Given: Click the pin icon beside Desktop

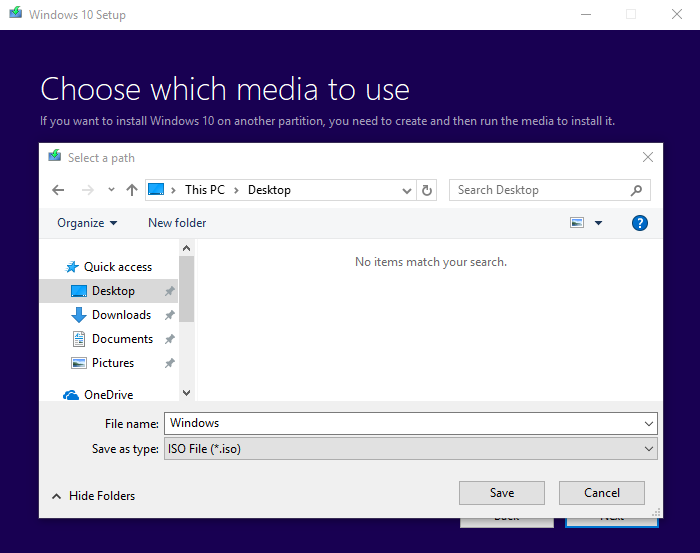Looking at the screenshot, I should [169, 291].
